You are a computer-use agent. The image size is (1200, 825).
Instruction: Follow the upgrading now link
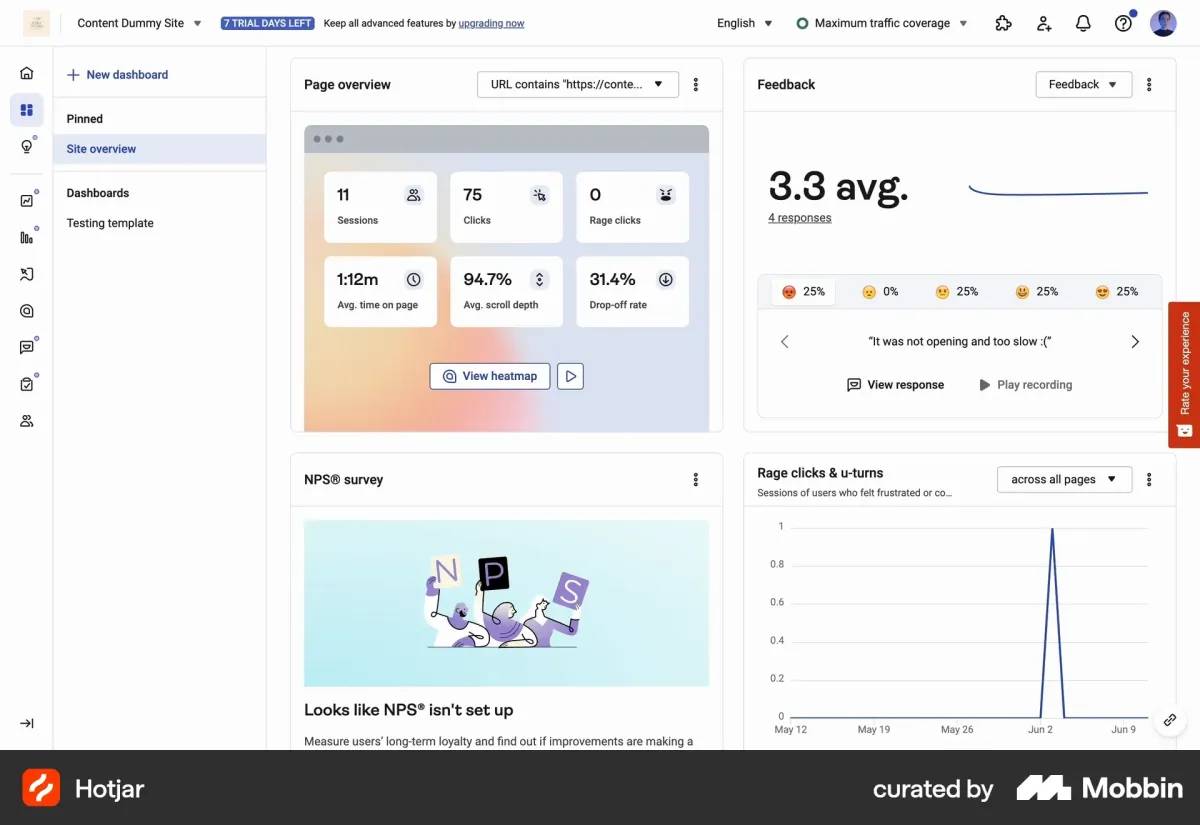click(491, 23)
